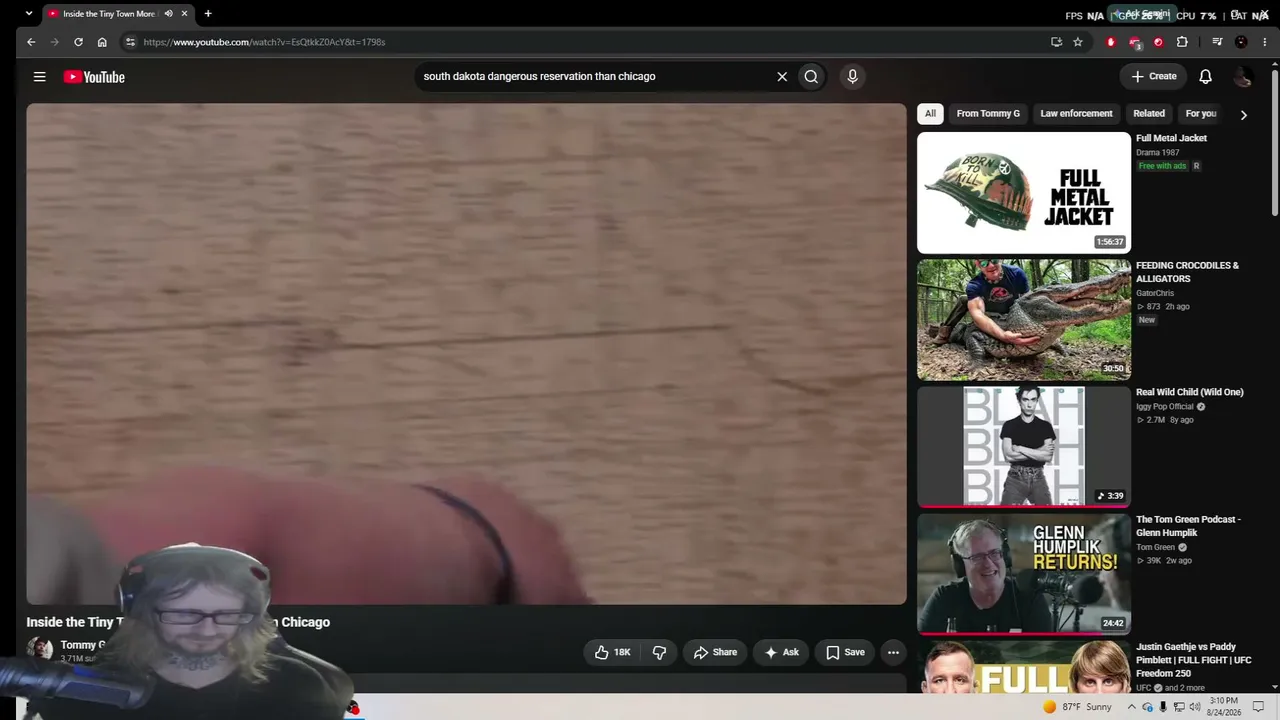This screenshot has width=1280, height=720.
Task: Filter suggestions by From Tommy G
Action: tap(988, 114)
